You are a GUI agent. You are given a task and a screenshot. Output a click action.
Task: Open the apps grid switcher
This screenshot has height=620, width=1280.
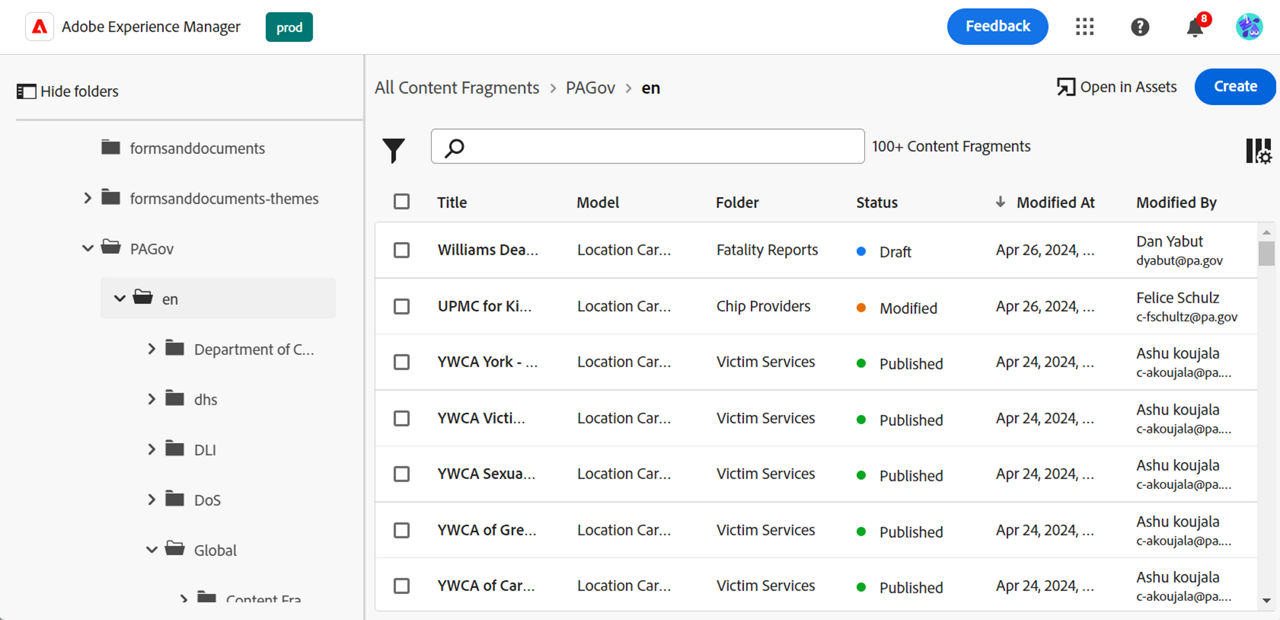1085,27
